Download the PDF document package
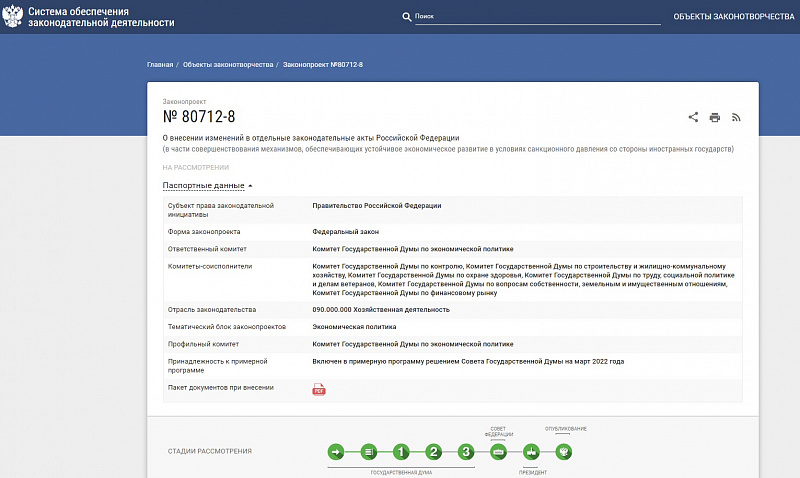Screen dimensions: 800x478 [319, 389]
